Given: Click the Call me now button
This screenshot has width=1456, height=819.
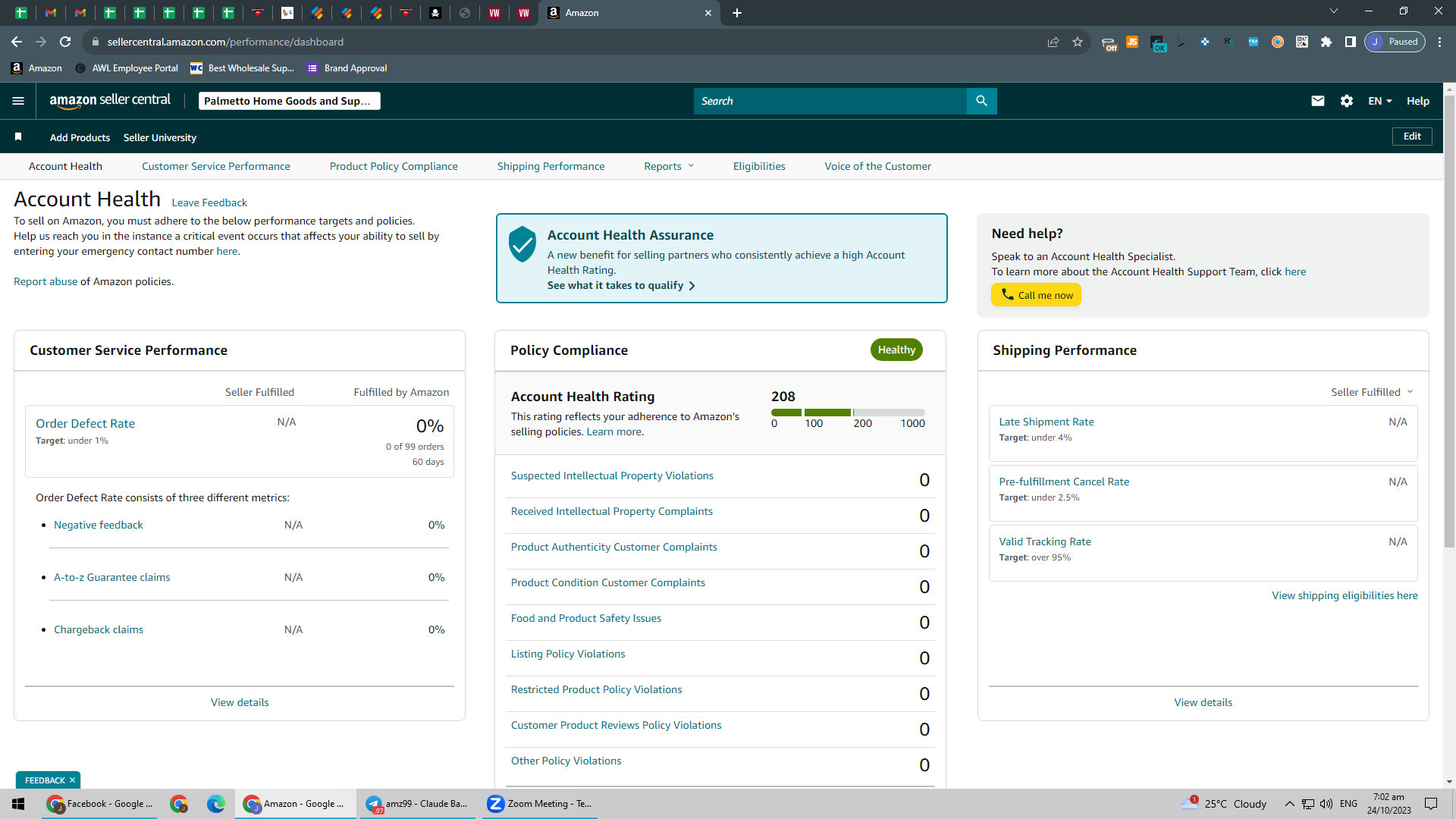Looking at the screenshot, I should [1036, 295].
